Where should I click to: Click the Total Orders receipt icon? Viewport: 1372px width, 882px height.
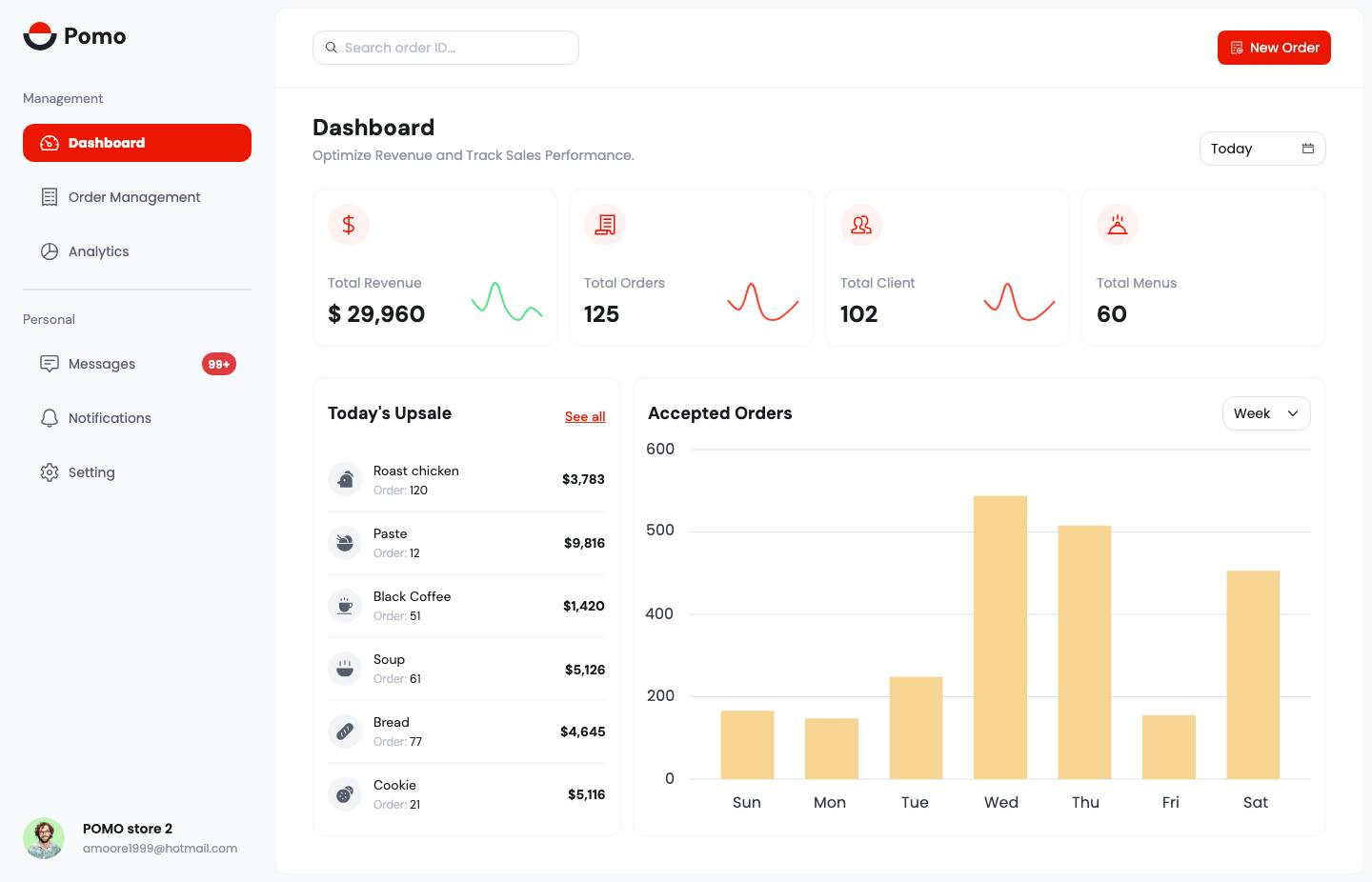click(605, 225)
